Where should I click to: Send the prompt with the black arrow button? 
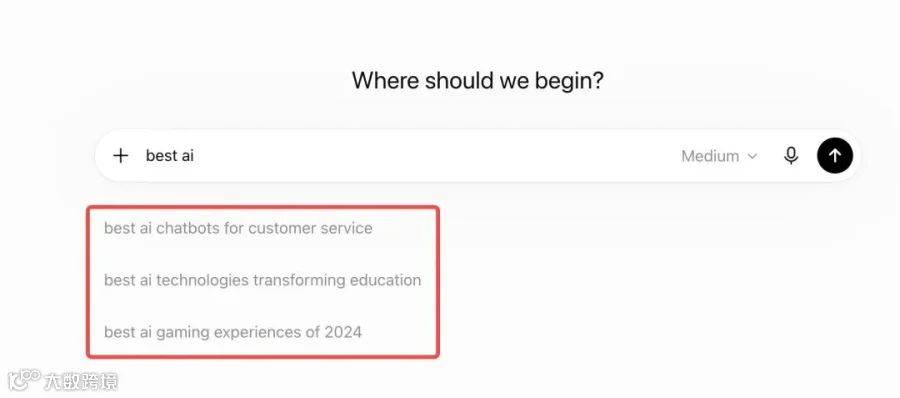pyautogui.click(x=835, y=155)
